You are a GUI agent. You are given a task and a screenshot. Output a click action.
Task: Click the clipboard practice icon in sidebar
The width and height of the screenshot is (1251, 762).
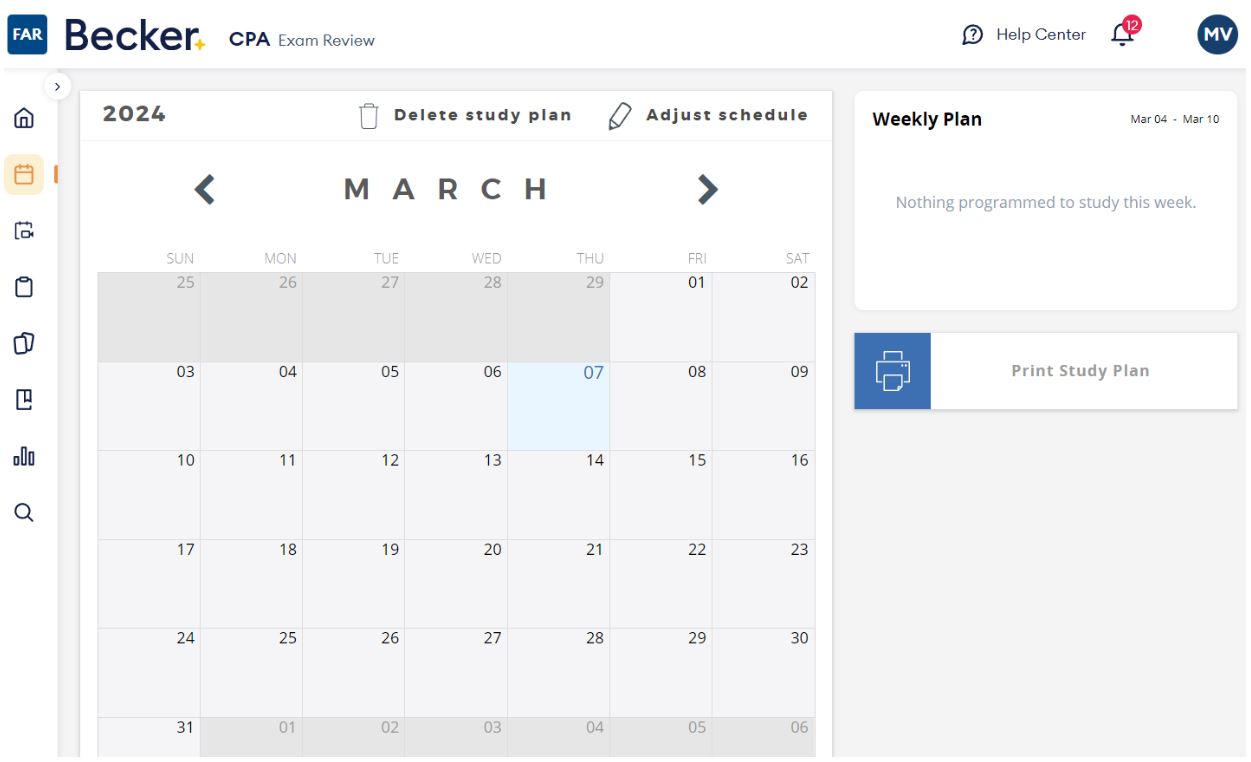point(24,286)
